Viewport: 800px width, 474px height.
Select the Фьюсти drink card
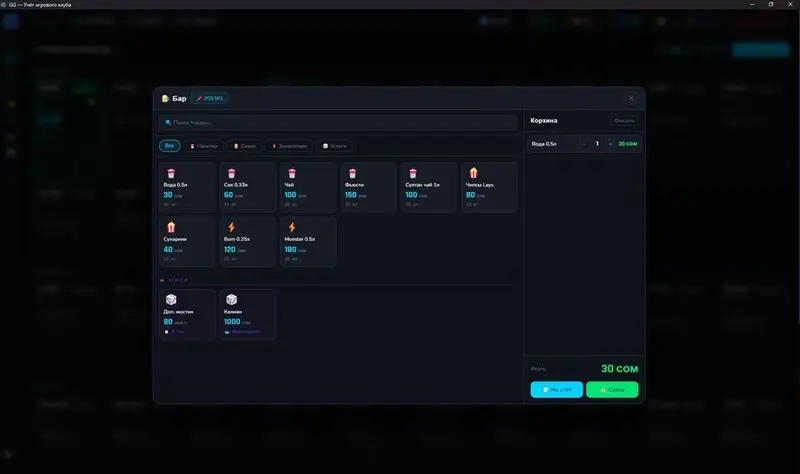coord(368,187)
